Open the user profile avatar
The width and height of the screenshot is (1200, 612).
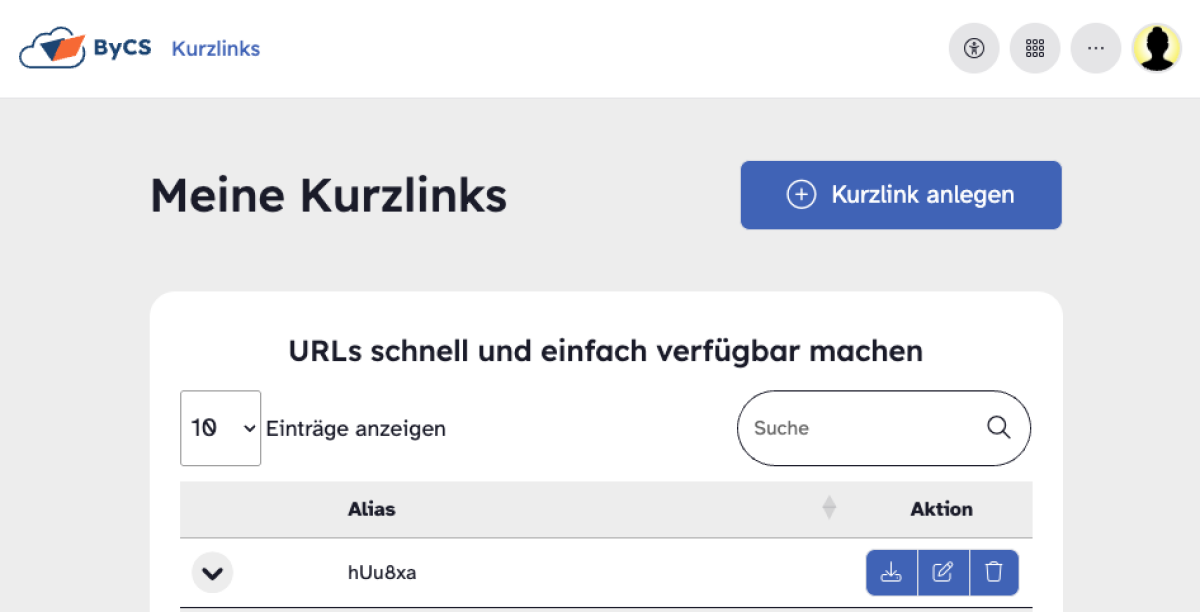point(1157,48)
